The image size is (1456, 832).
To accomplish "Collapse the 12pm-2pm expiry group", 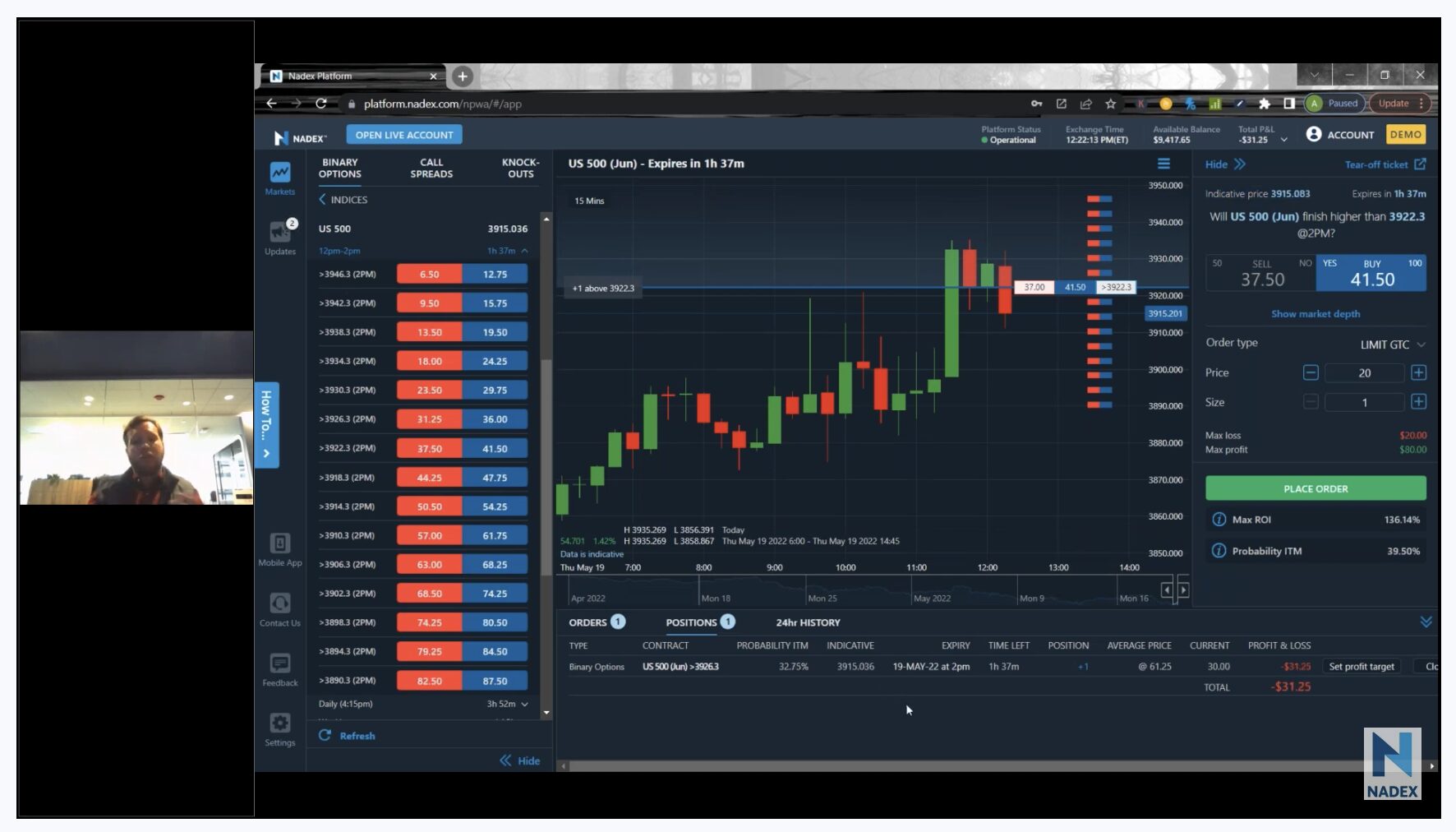I will 524,251.
